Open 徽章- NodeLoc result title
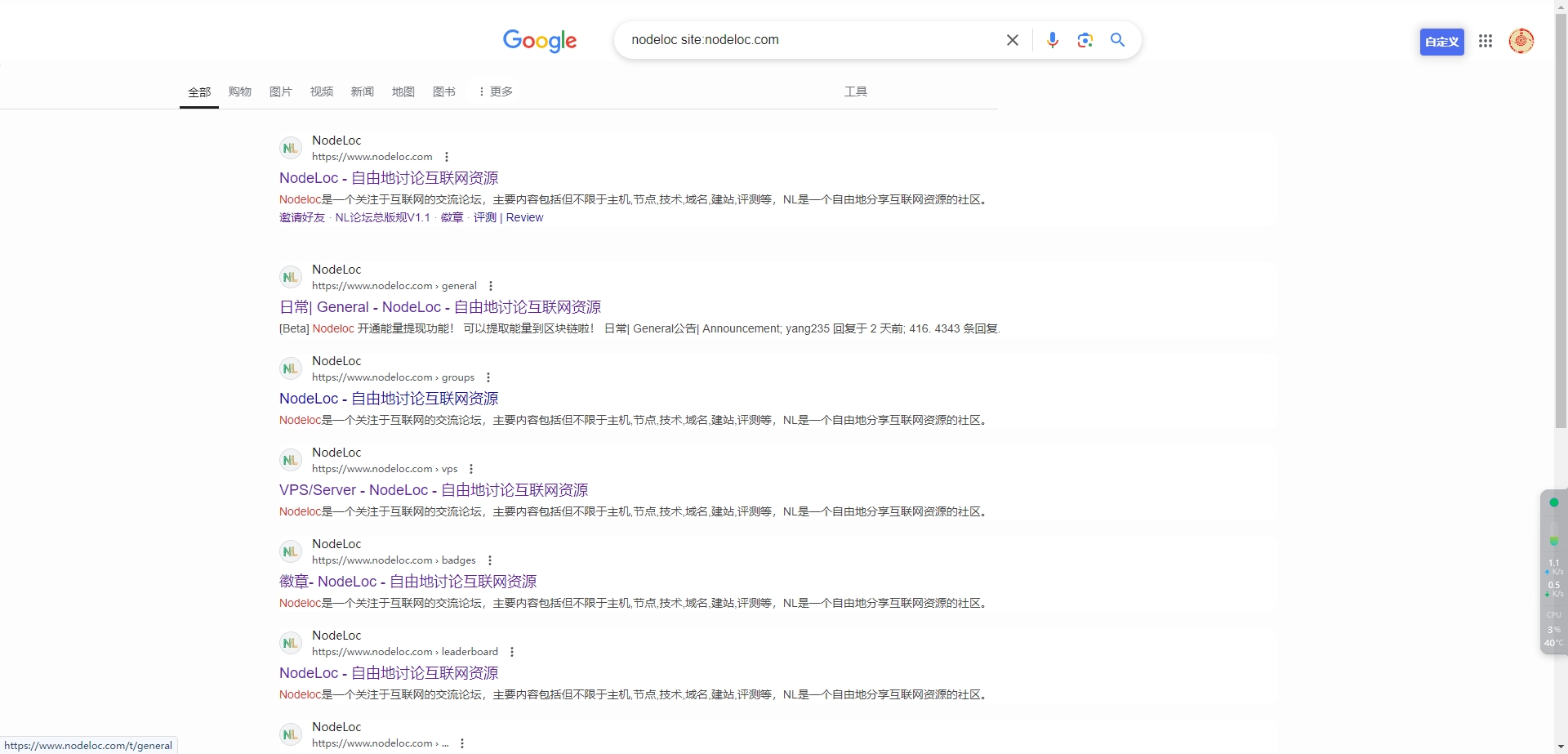1568x754 pixels. pos(408,582)
